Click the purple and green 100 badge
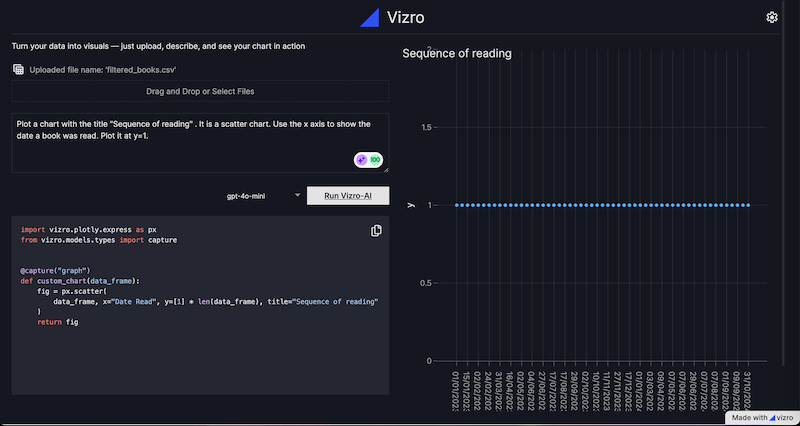This screenshot has height=426, width=800. point(369,160)
